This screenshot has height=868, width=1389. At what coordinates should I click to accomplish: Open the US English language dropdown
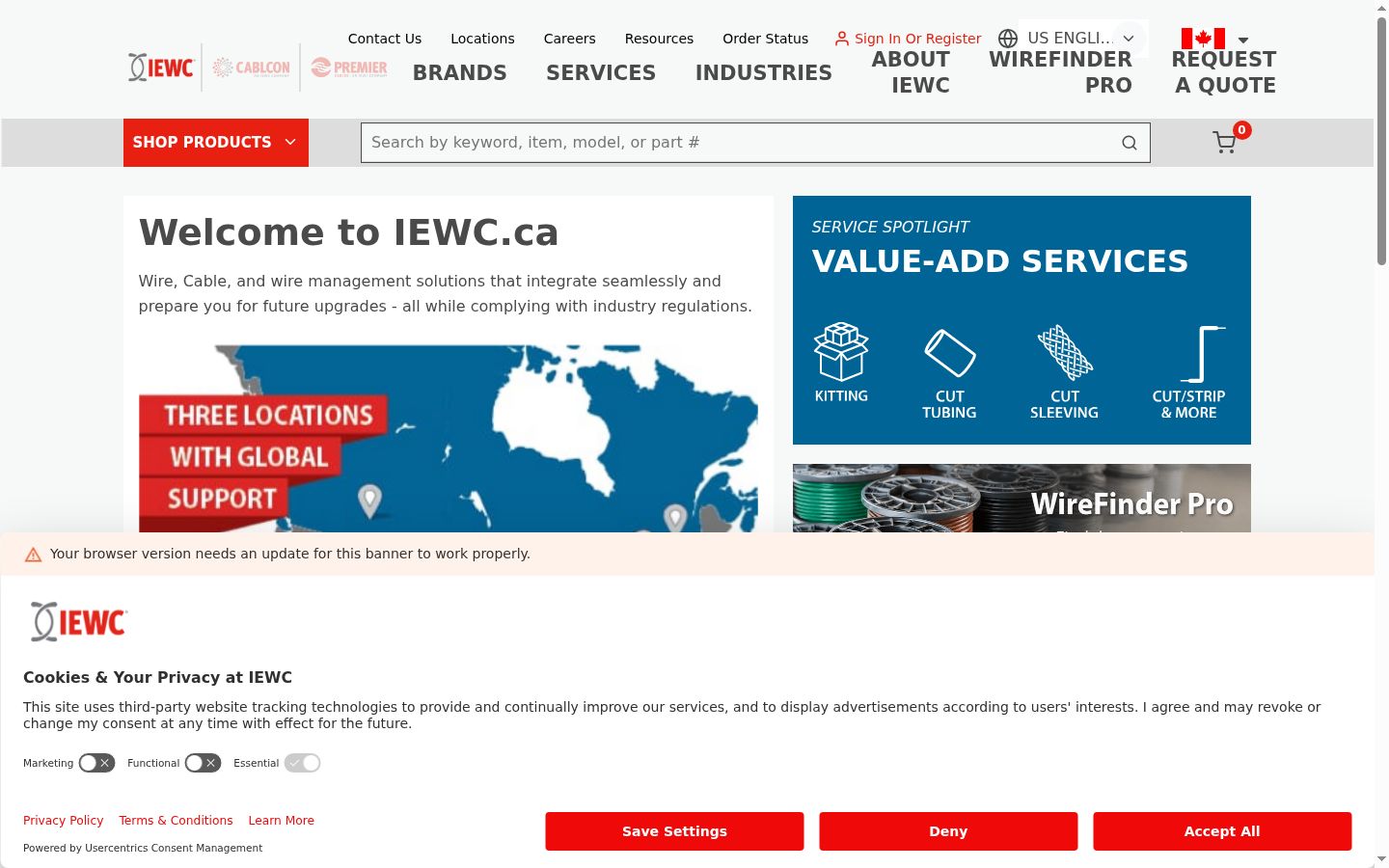(x=1082, y=39)
